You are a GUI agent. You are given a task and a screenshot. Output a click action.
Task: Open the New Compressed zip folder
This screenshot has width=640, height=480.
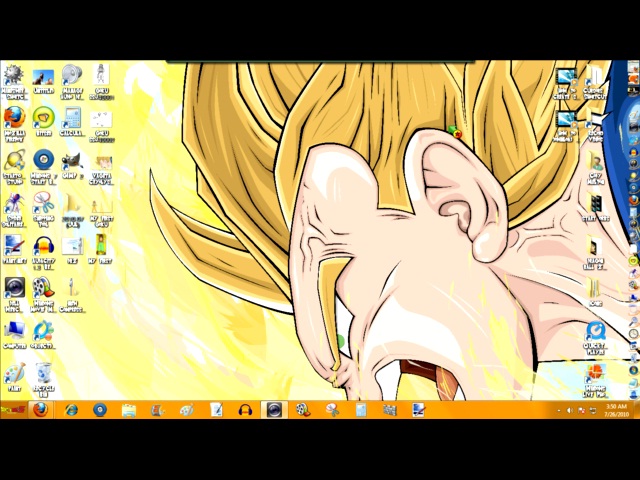[72, 295]
